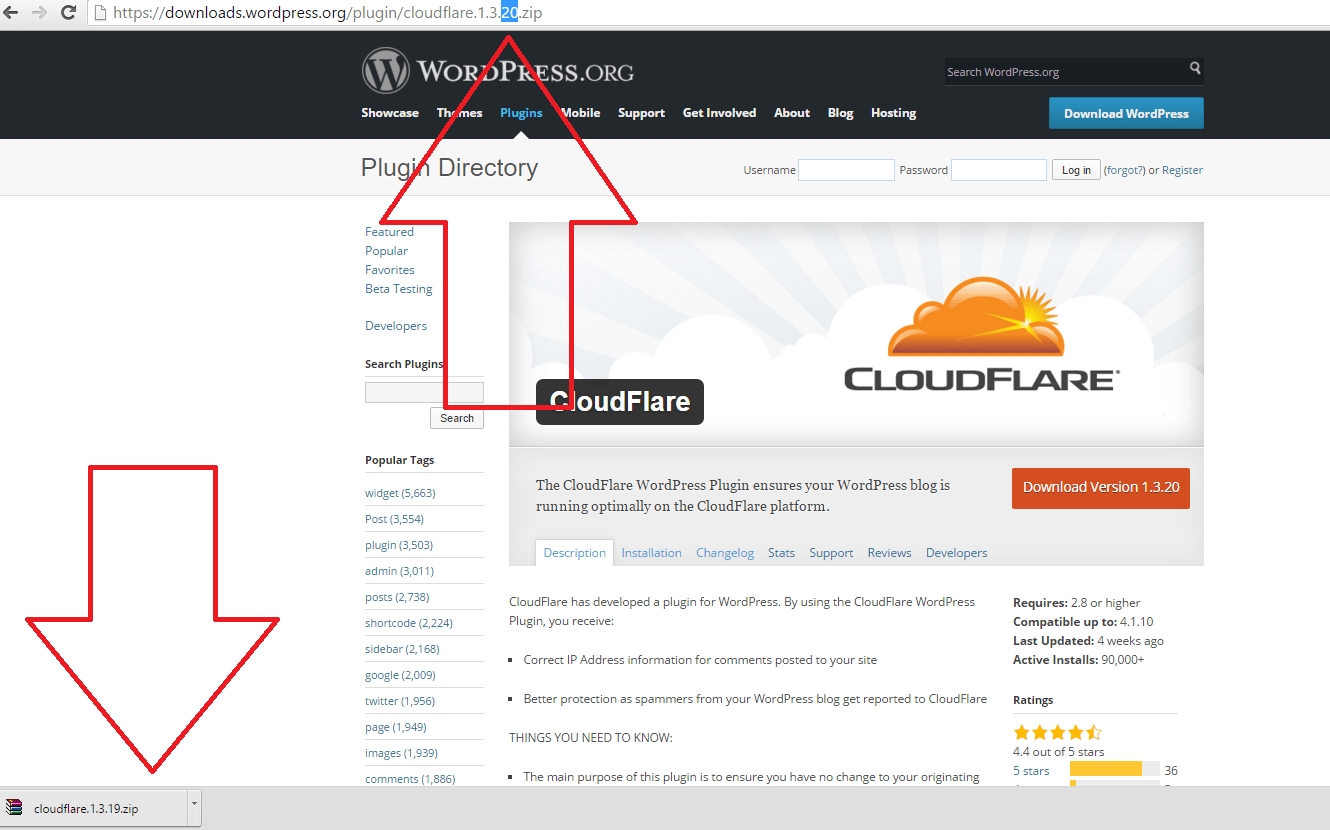Click the '4.4 out of 5 stars' text
Screen dimensions: 1330x830
(1058, 752)
